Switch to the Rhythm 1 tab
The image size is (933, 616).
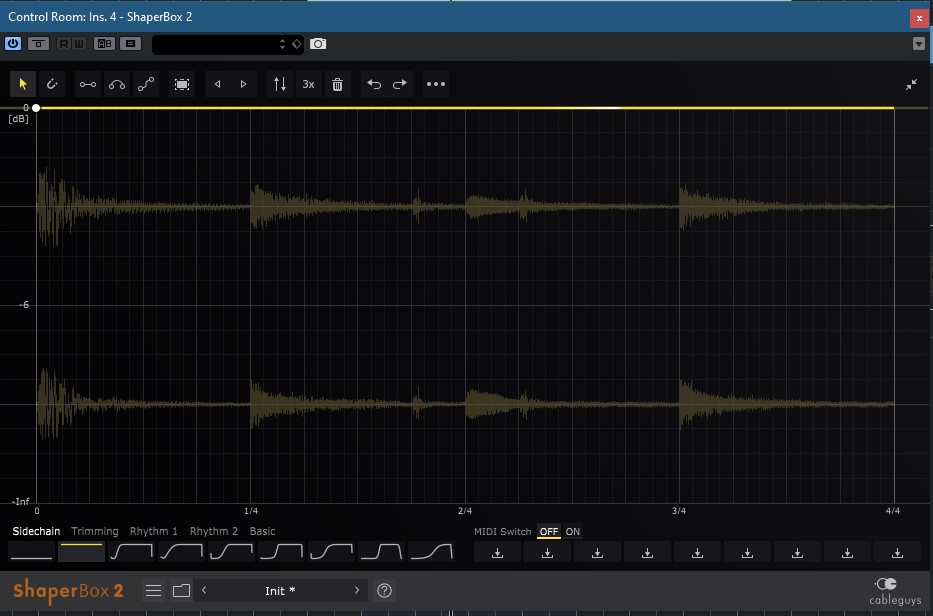(x=154, y=531)
